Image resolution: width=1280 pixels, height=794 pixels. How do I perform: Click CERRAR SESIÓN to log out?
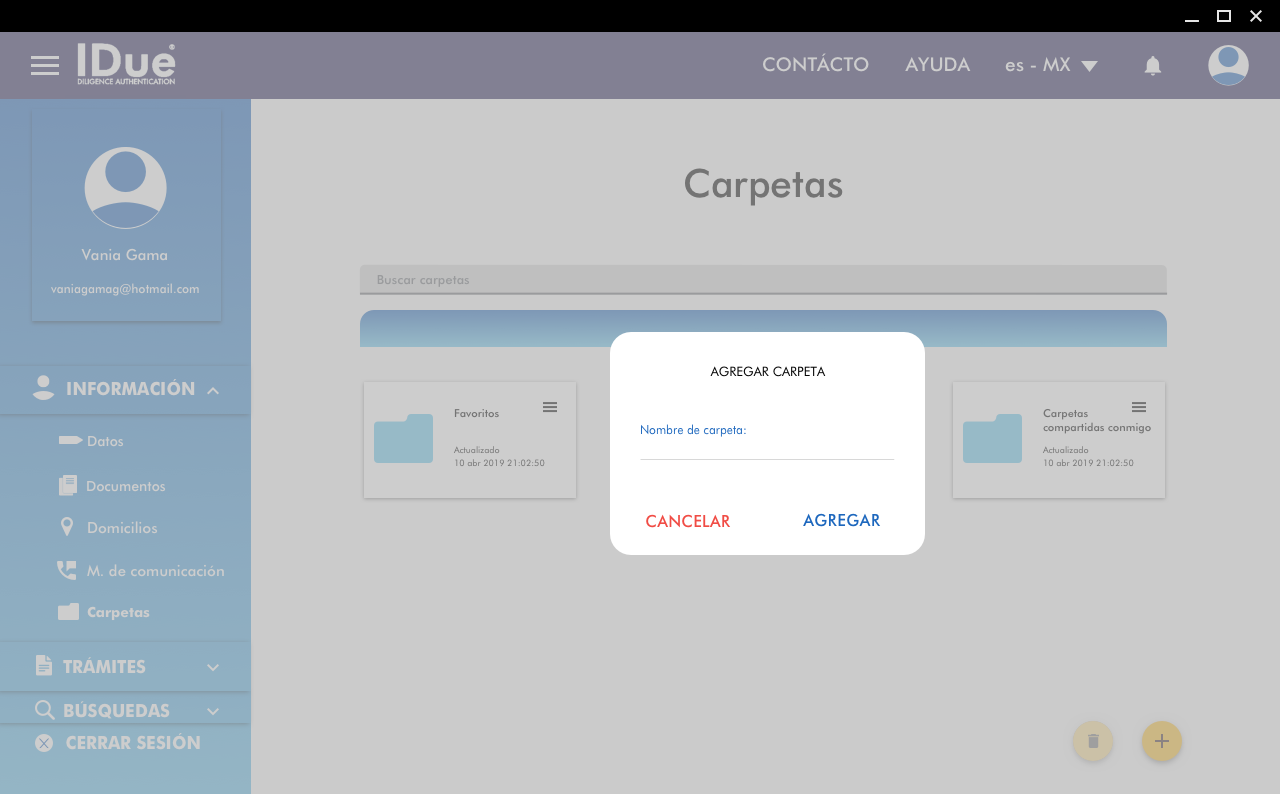(132, 743)
